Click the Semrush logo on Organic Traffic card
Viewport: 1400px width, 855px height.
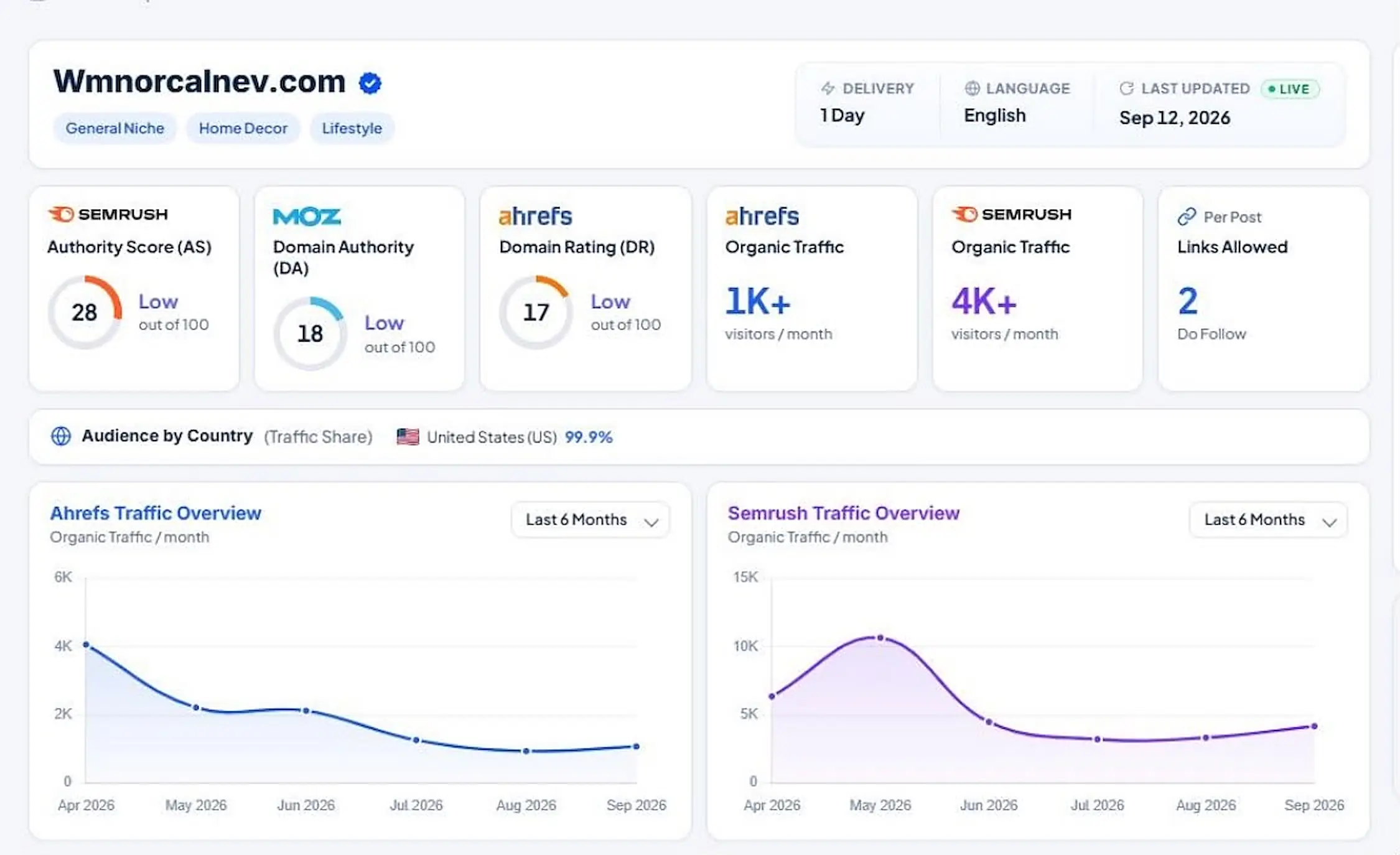pos(1012,214)
